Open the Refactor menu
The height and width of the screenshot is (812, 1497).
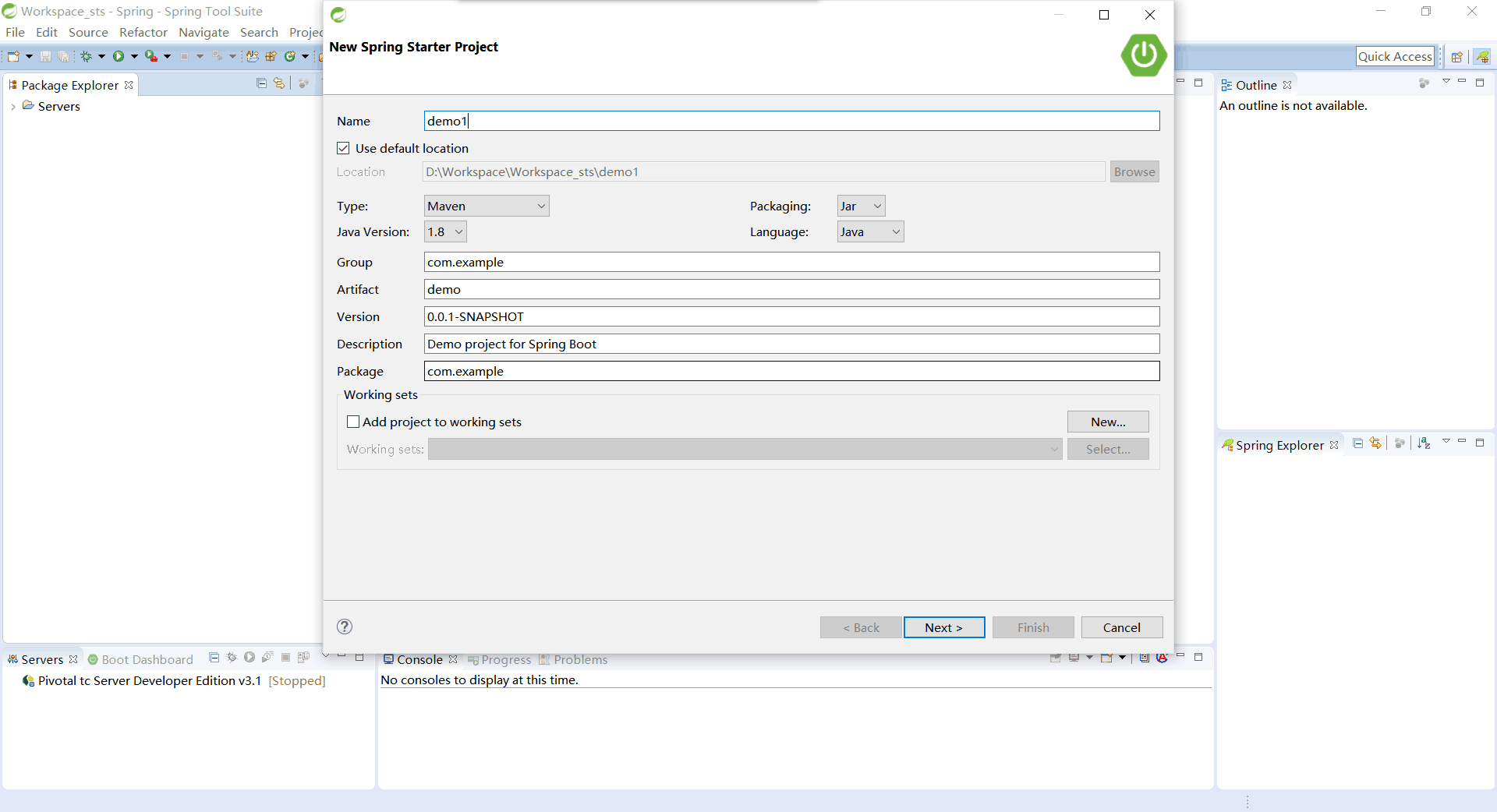pyautogui.click(x=143, y=32)
